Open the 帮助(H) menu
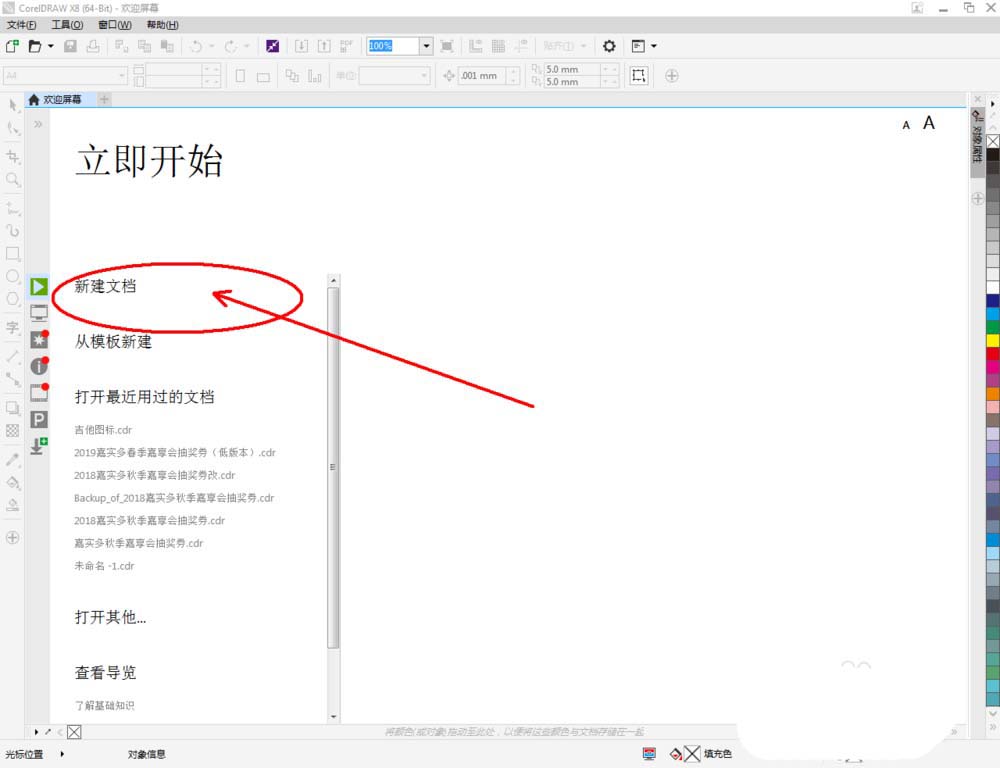The image size is (1000, 768). click(163, 25)
